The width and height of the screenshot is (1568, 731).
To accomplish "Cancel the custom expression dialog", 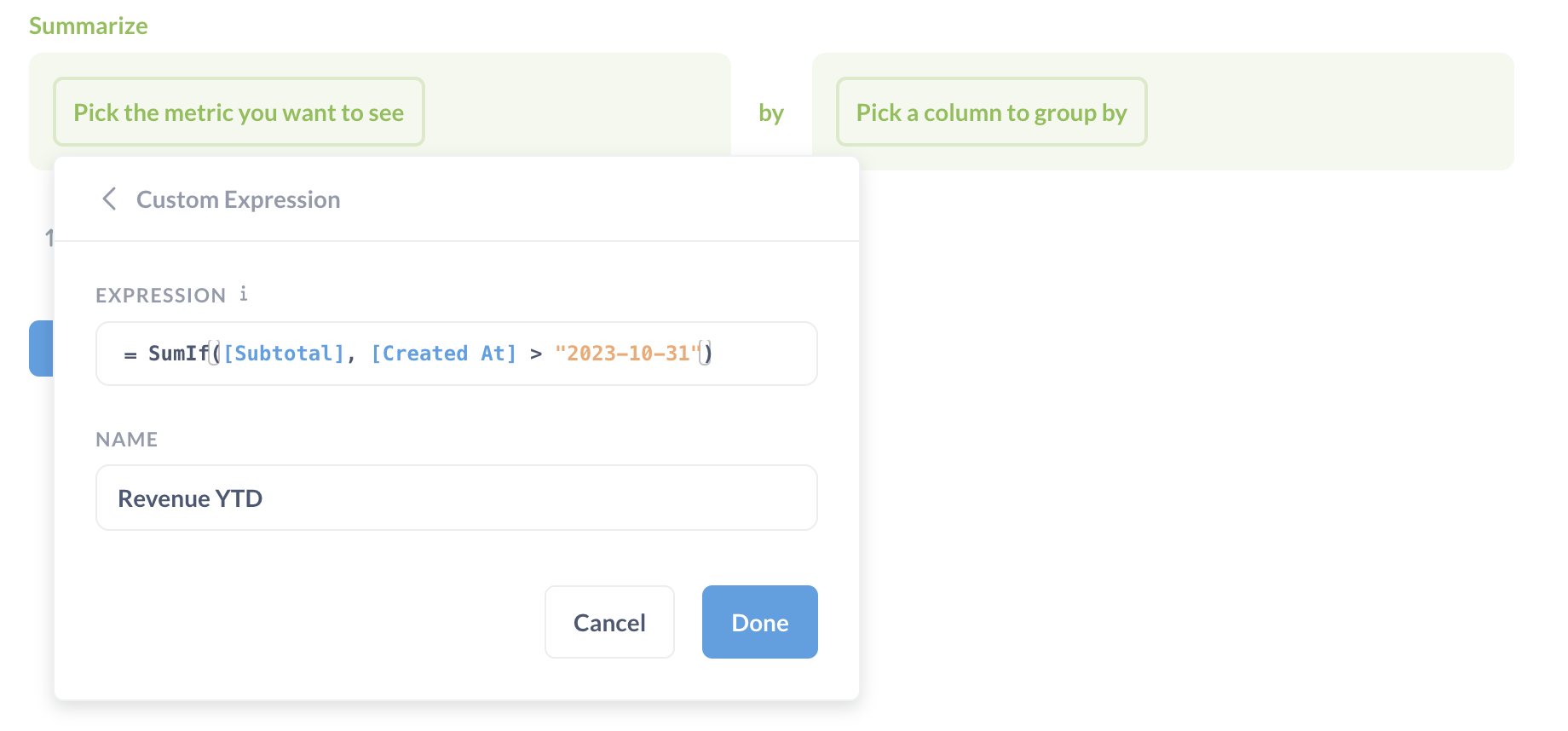I will click(x=609, y=622).
